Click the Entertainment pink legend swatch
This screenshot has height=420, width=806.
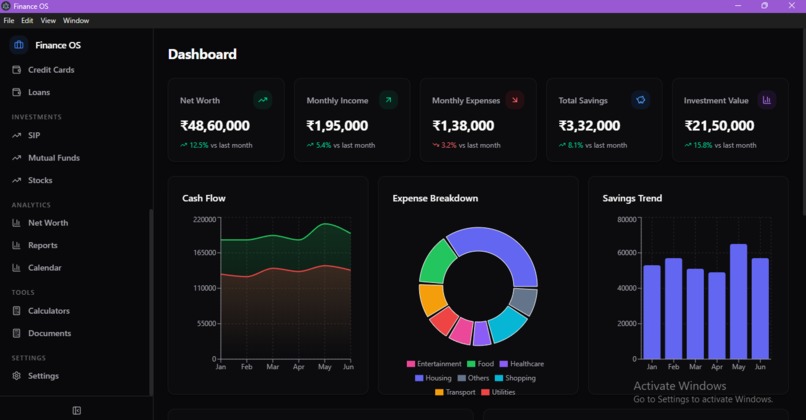tap(411, 364)
